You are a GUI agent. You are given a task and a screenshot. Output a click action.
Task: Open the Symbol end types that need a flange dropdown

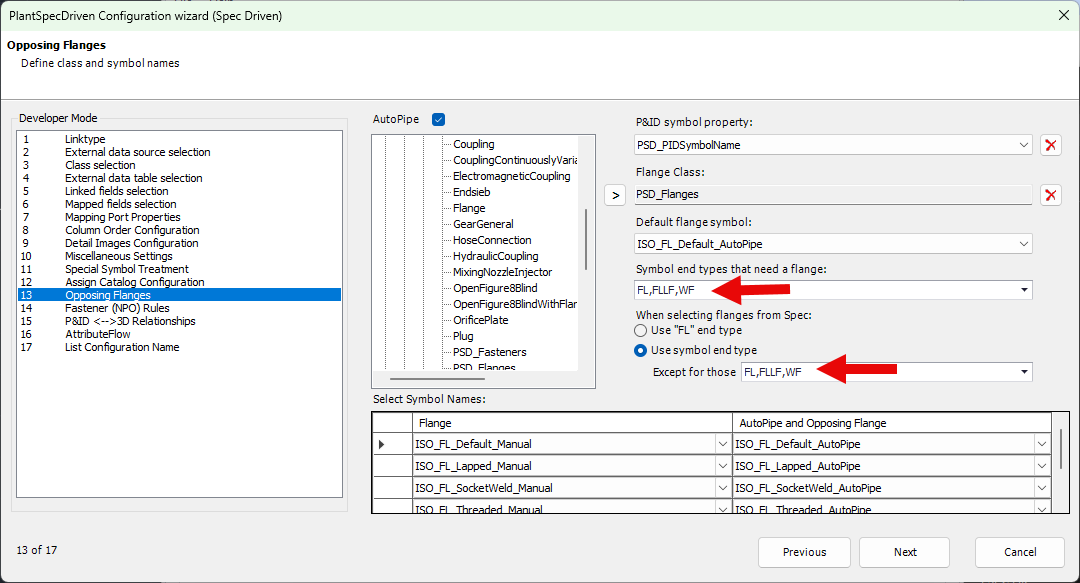click(1023, 291)
